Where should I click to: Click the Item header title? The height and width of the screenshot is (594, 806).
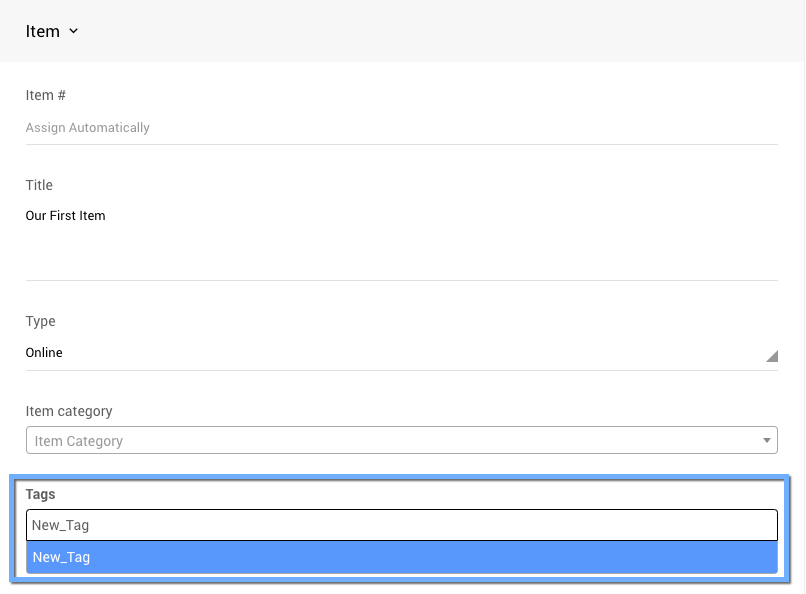(x=43, y=31)
